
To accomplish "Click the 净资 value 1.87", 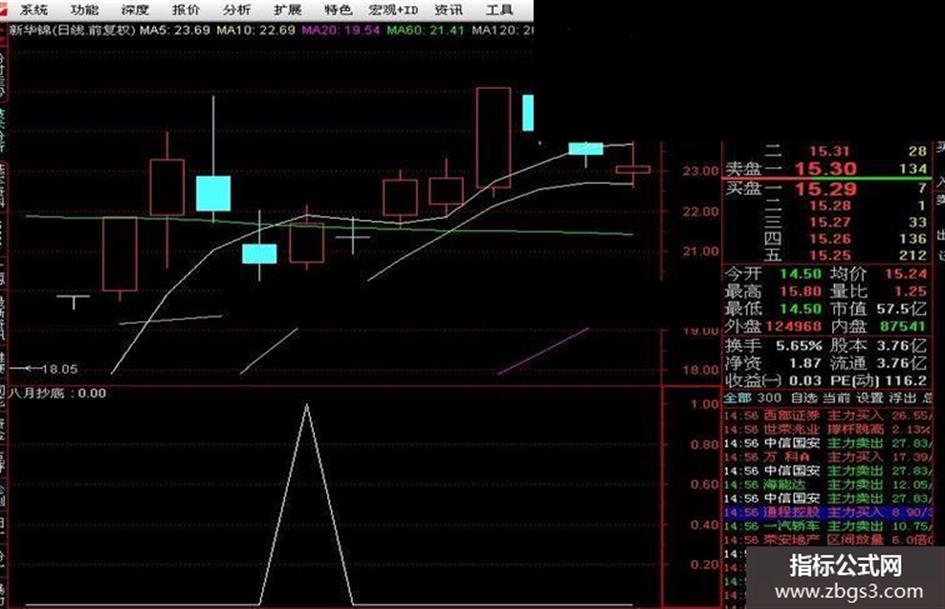I will (805, 364).
